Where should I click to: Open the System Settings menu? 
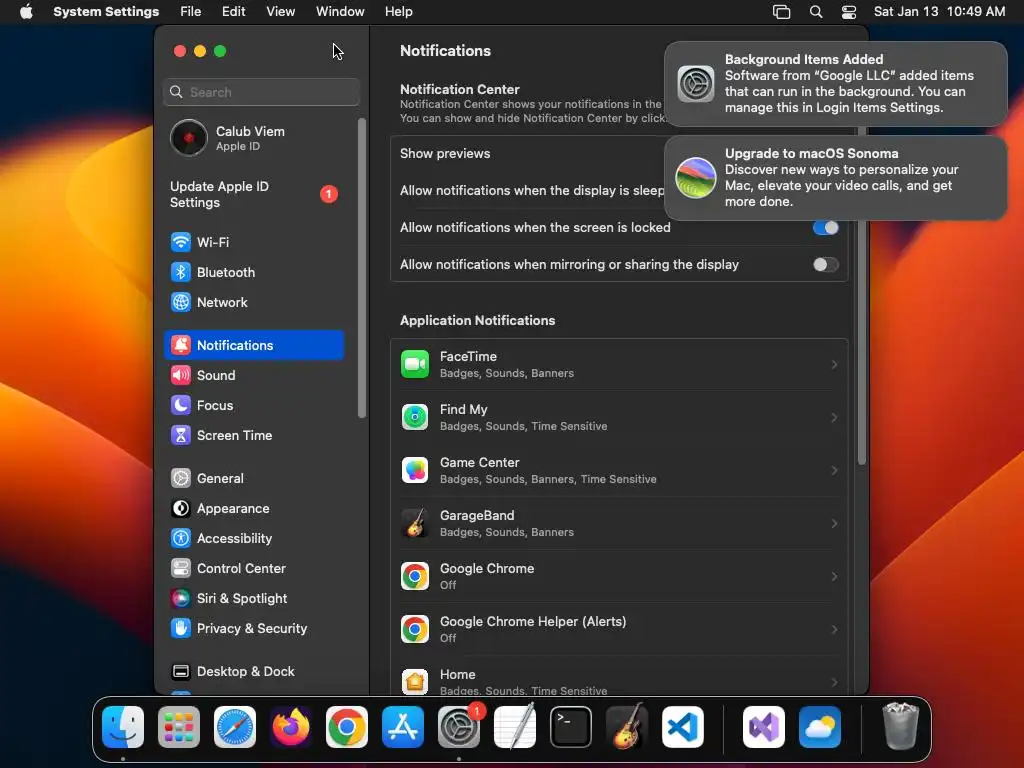coord(106,12)
